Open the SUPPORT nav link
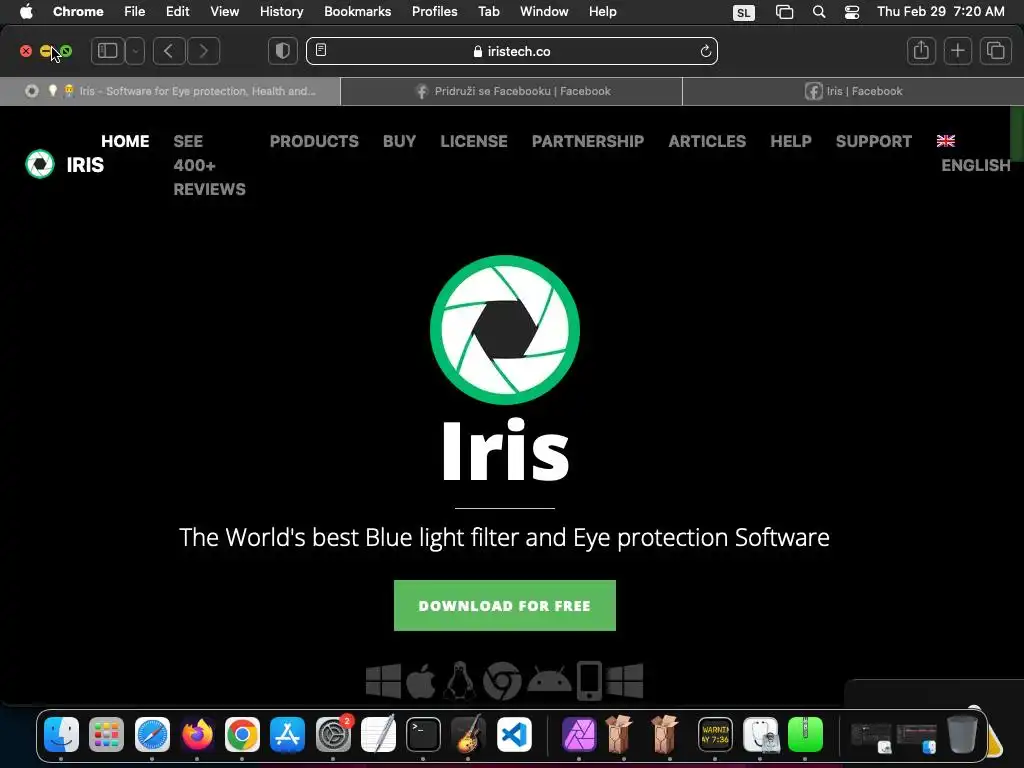The image size is (1024, 768). [x=873, y=141]
